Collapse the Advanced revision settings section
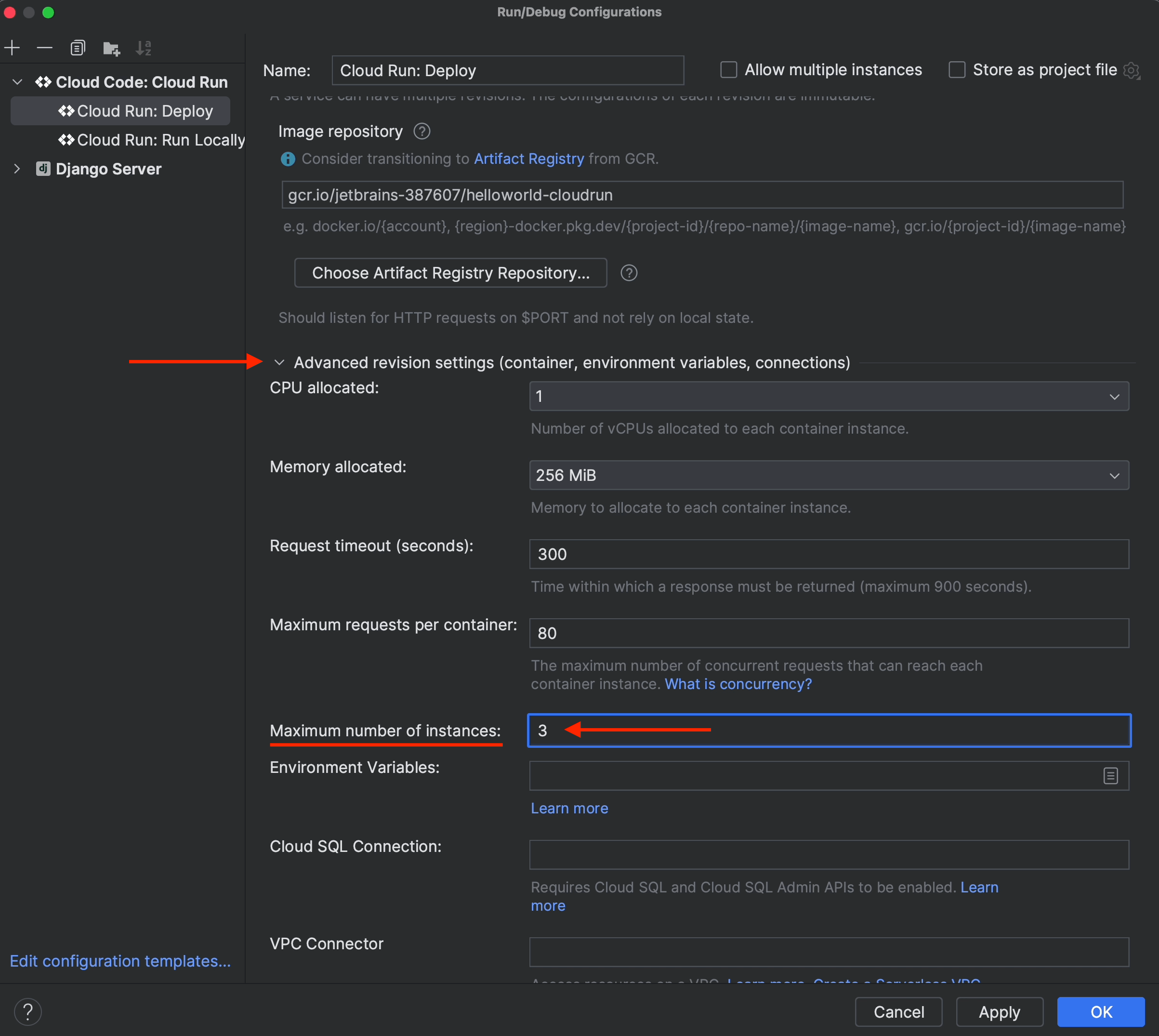 click(x=279, y=362)
